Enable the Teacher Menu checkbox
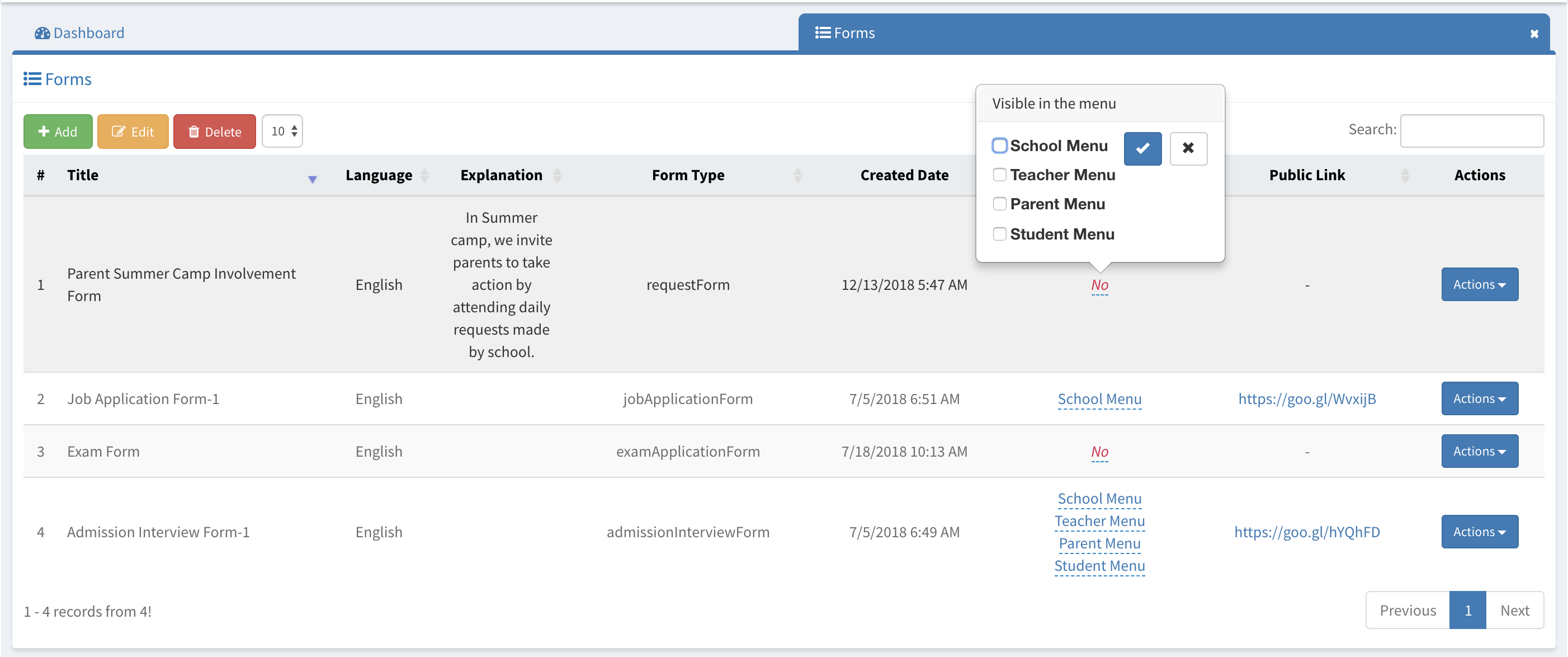 tap(999, 175)
